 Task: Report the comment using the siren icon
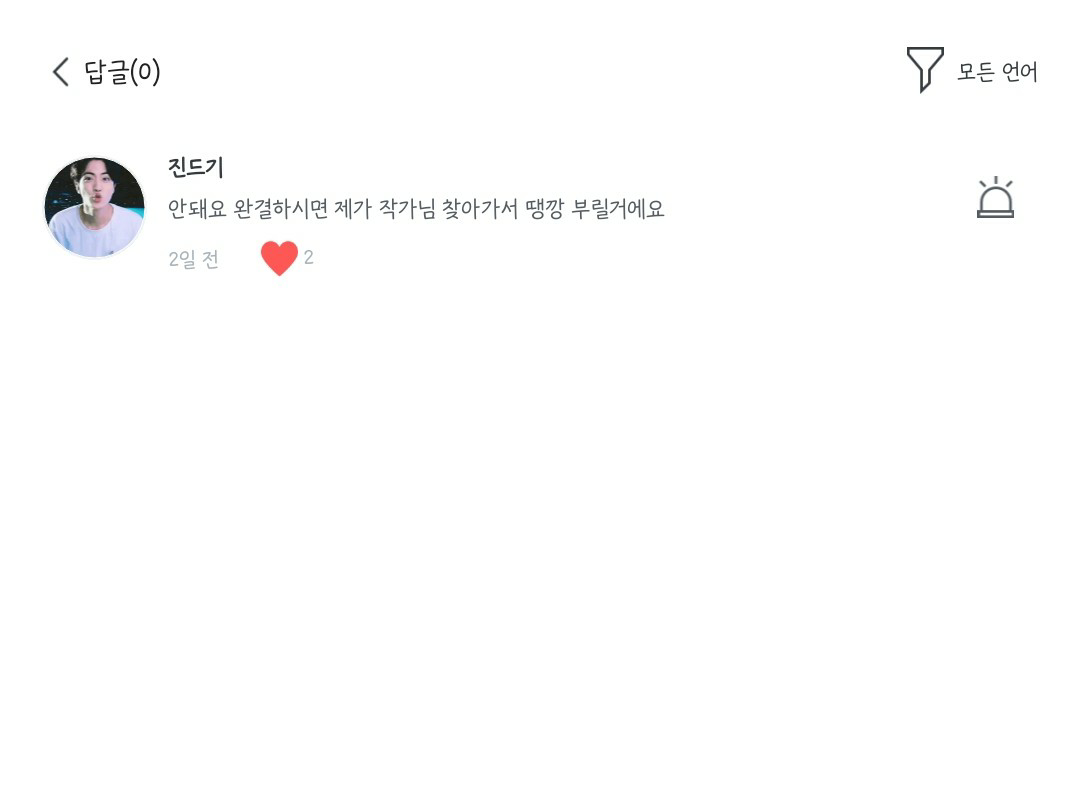pos(995,198)
